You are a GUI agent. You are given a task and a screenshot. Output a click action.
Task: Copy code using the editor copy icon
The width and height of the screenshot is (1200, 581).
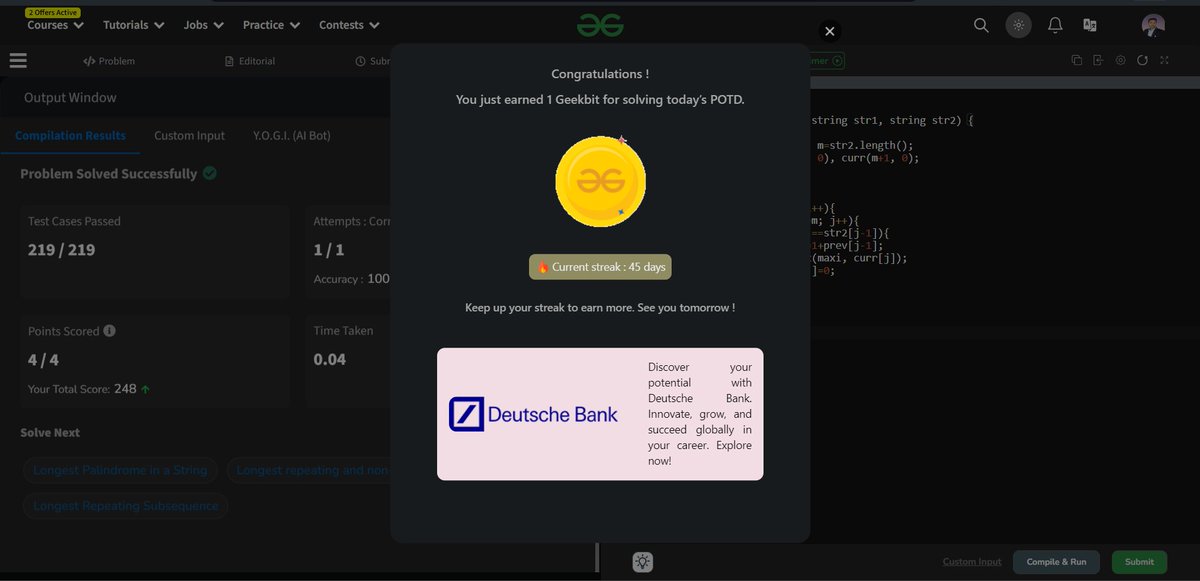coord(1077,60)
